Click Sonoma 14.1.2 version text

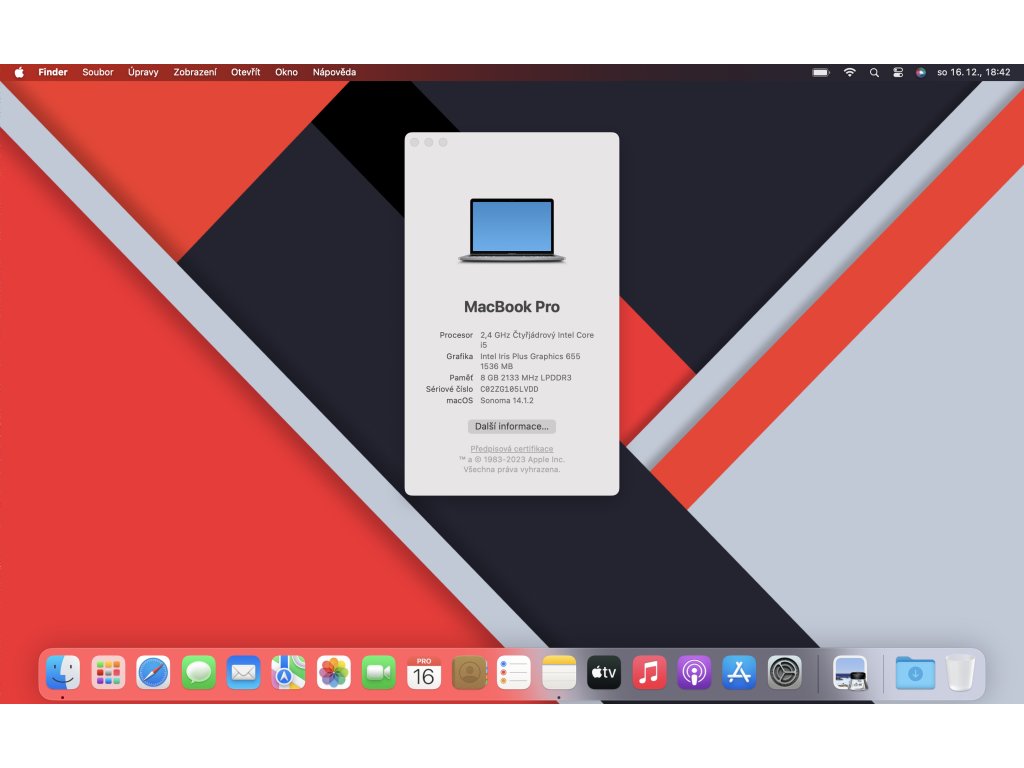(x=507, y=400)
